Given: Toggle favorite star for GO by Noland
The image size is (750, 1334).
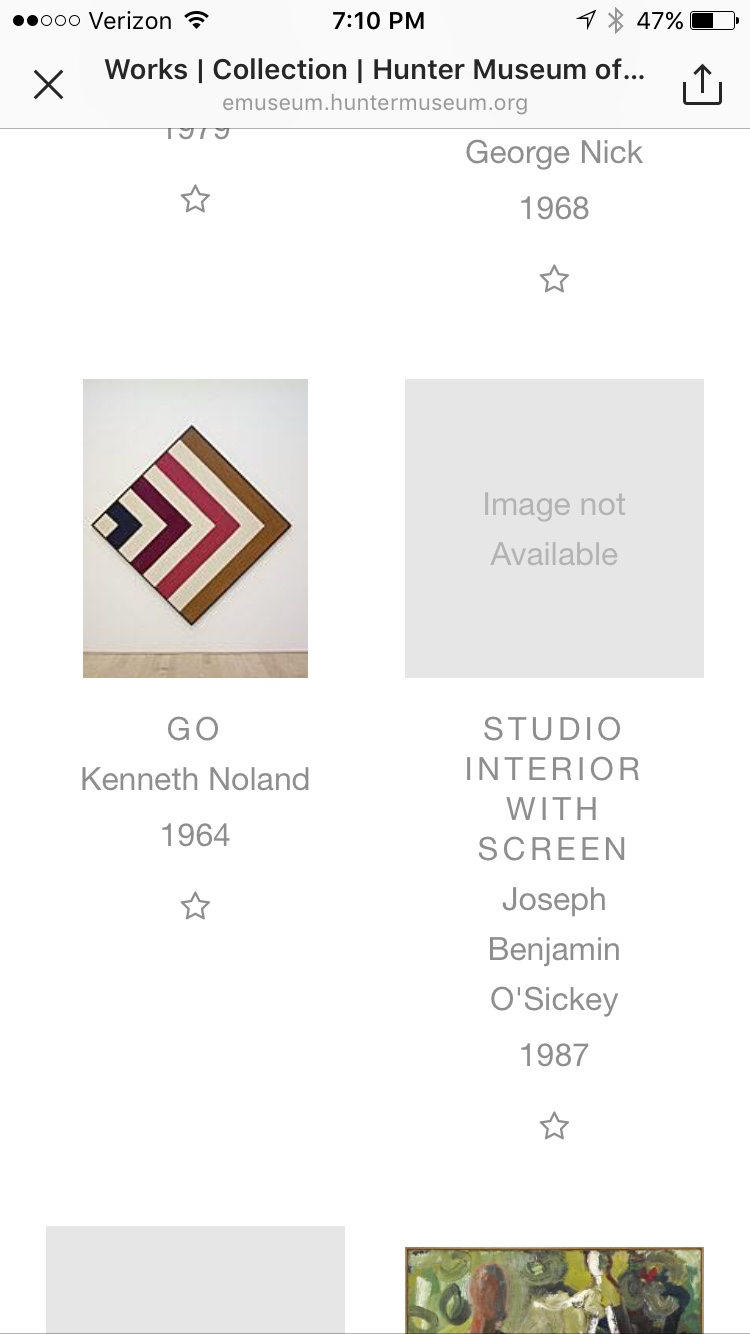Looking at the screenshot, I should click(195, 907).
